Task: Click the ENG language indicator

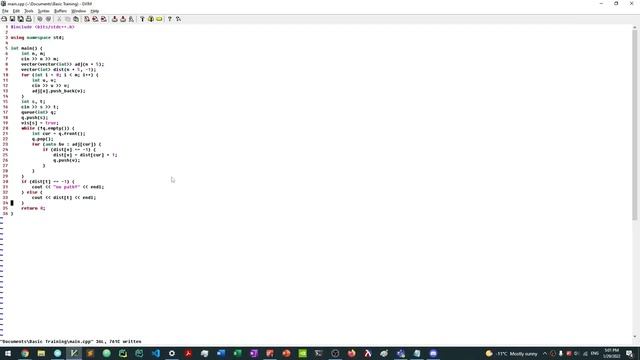Action: pos(595,353)
